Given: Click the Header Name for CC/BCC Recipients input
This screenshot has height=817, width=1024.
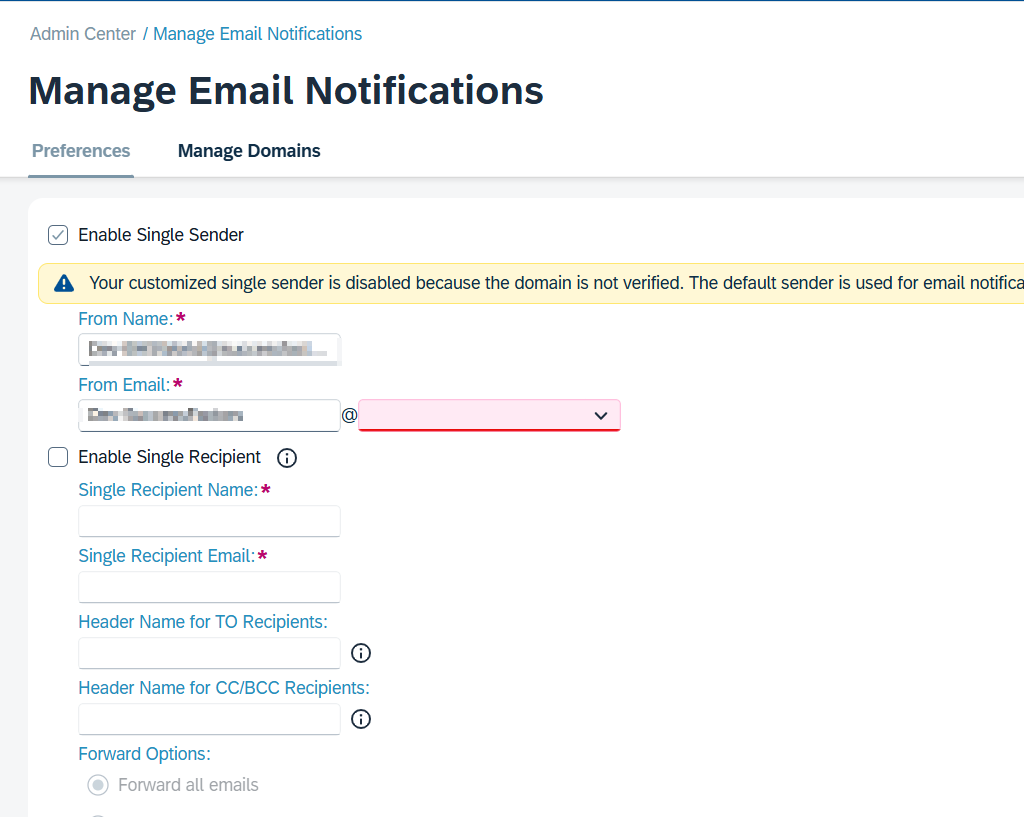Looking at the screenshot, I should tap(209, 719).
